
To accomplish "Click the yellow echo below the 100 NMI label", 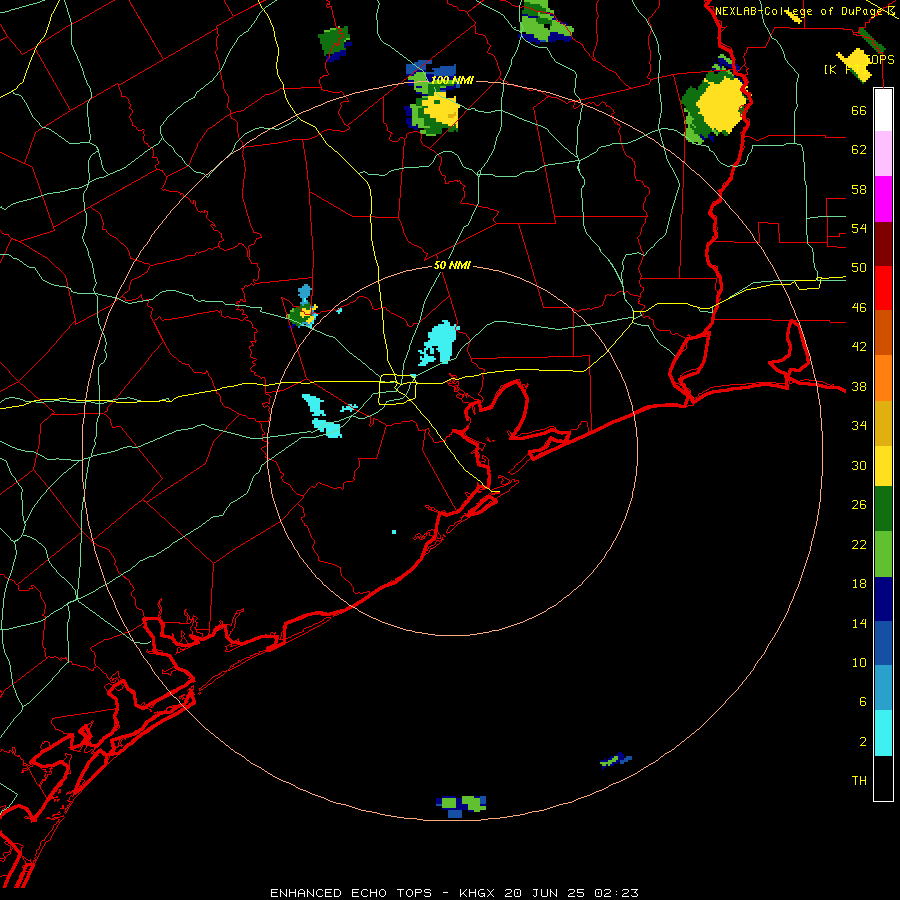I will pyautogui.click(x=440, y=111).
